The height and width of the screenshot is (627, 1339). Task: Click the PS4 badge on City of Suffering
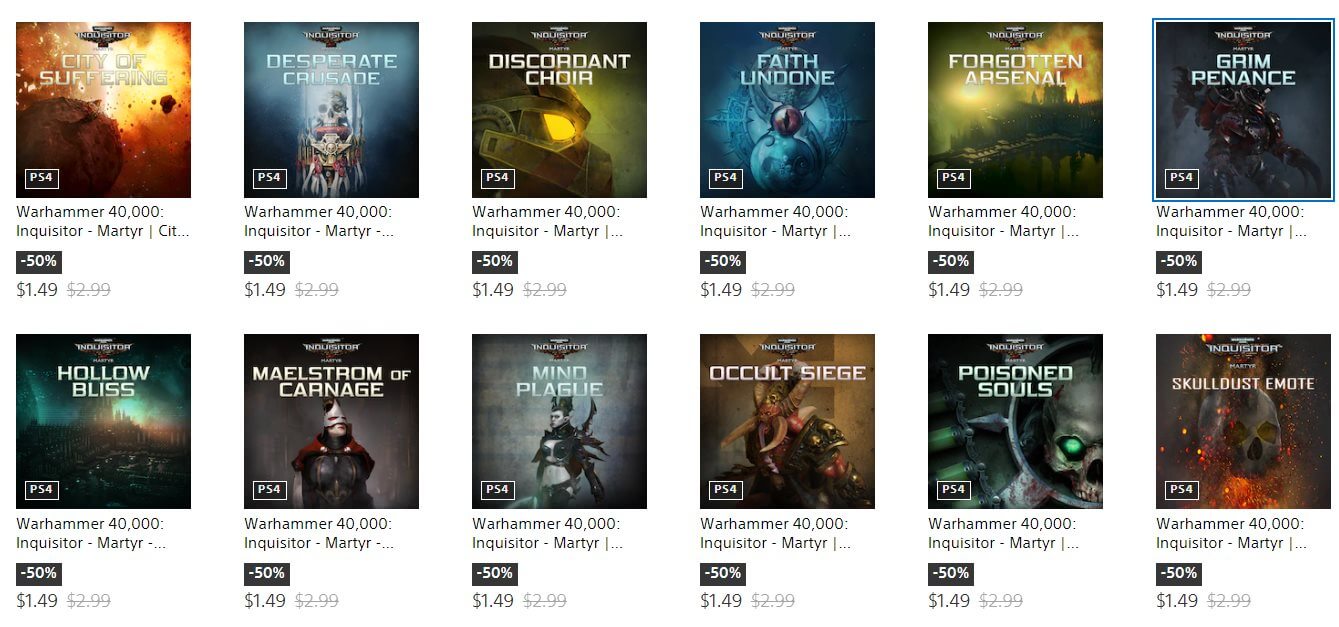click(42, 178)
